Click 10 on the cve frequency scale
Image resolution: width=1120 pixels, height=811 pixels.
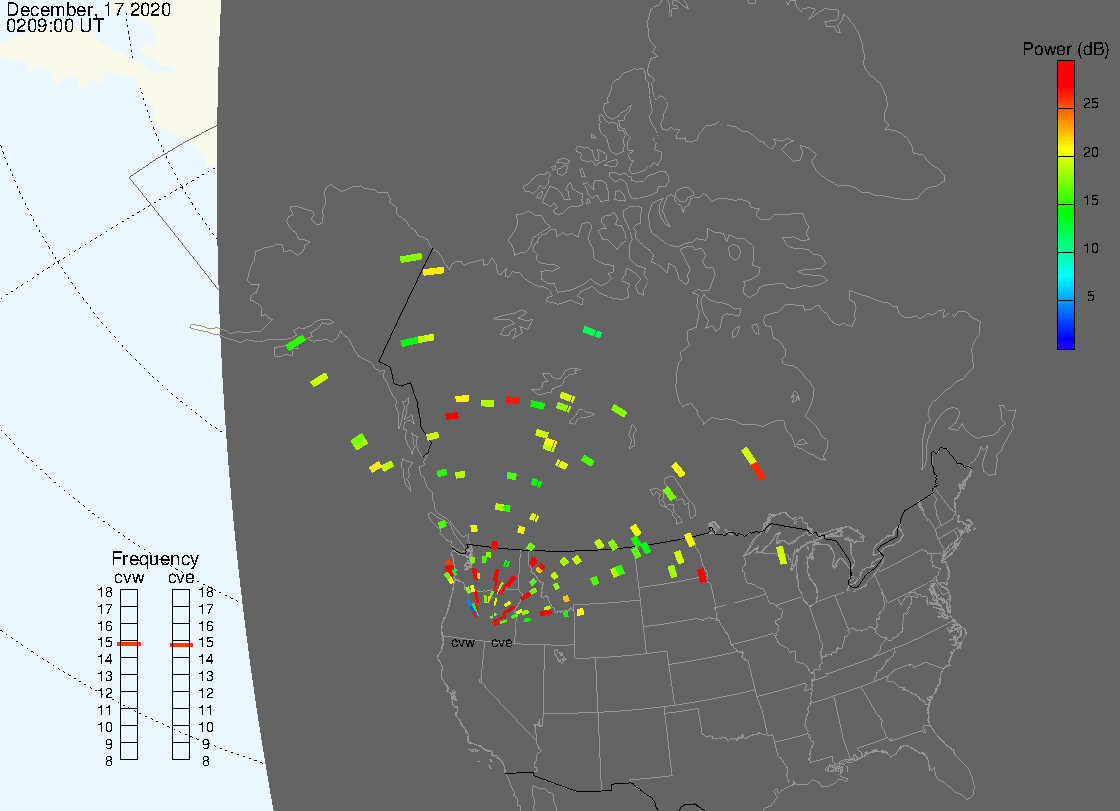point(206,727)
